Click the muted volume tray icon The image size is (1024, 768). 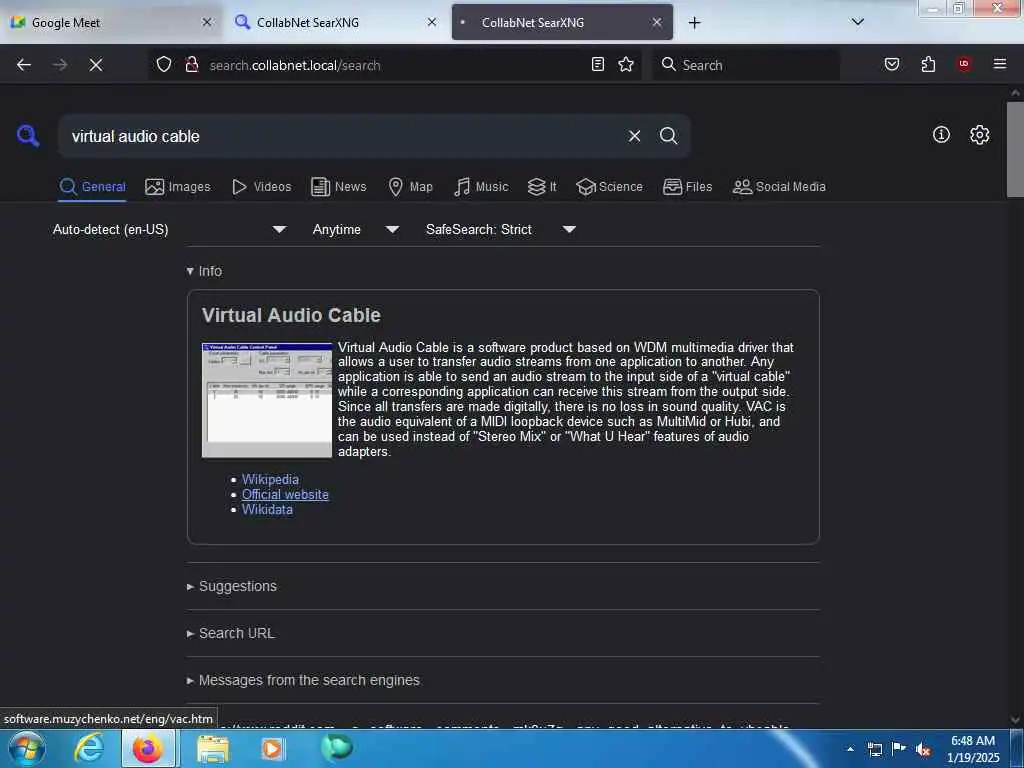click(923, 750)
